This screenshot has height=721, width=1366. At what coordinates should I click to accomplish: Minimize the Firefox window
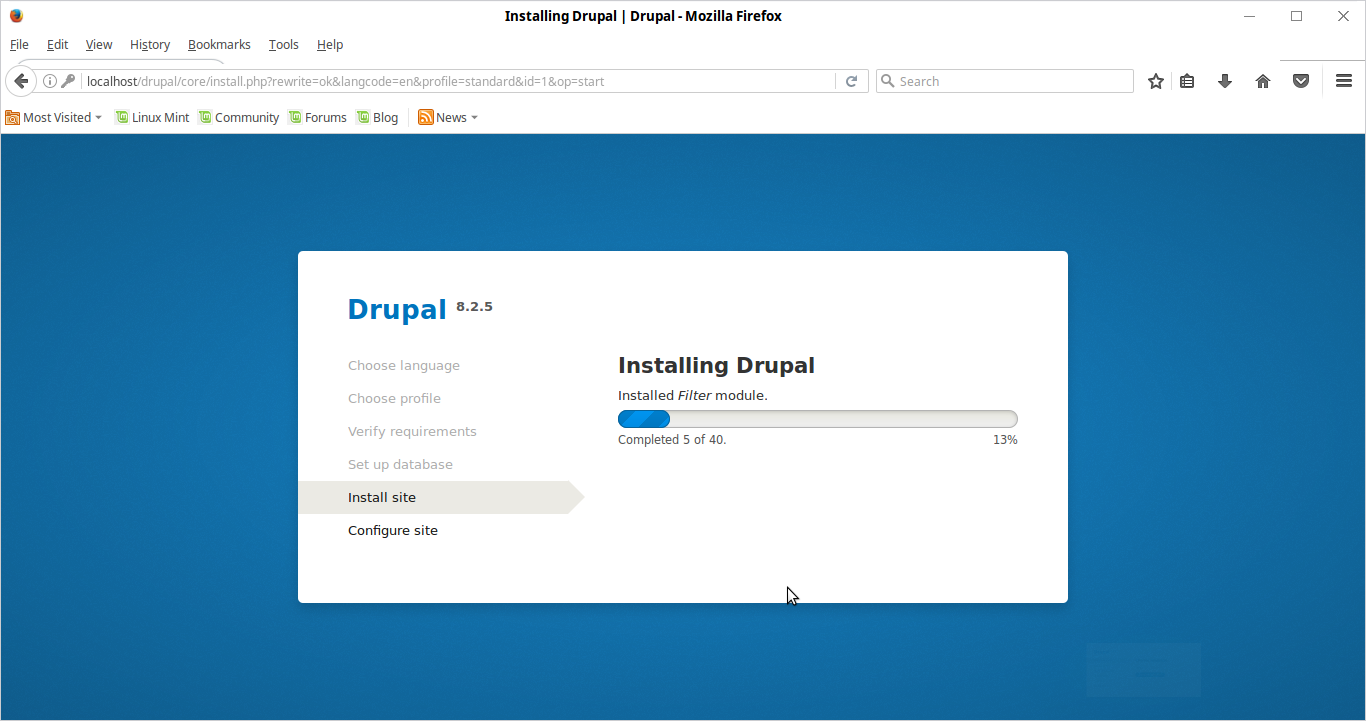(x=1250, y=16)
